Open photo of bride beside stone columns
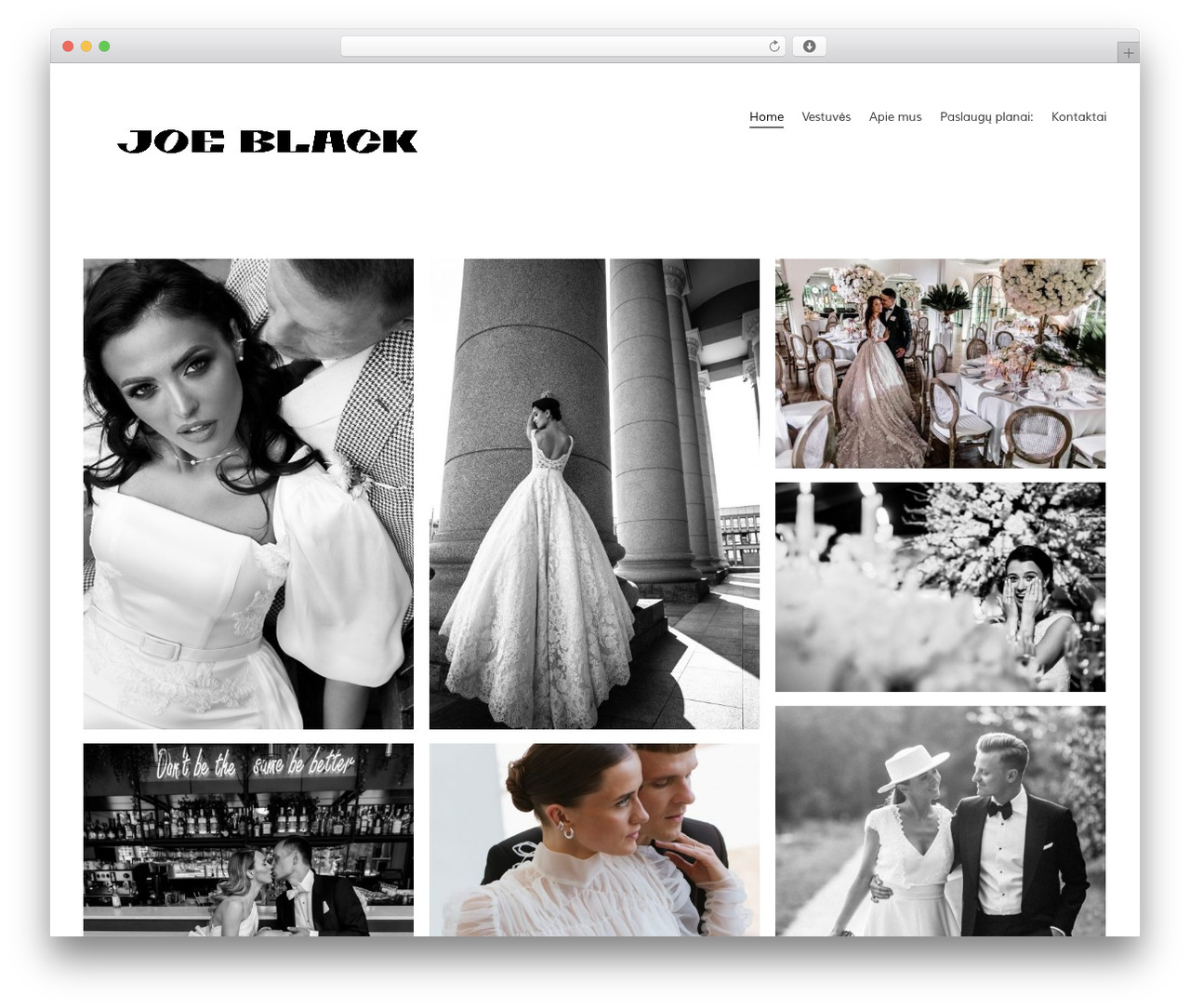Image resolution: width=1190 pixels, height=1008 pixels. point(594,494)
